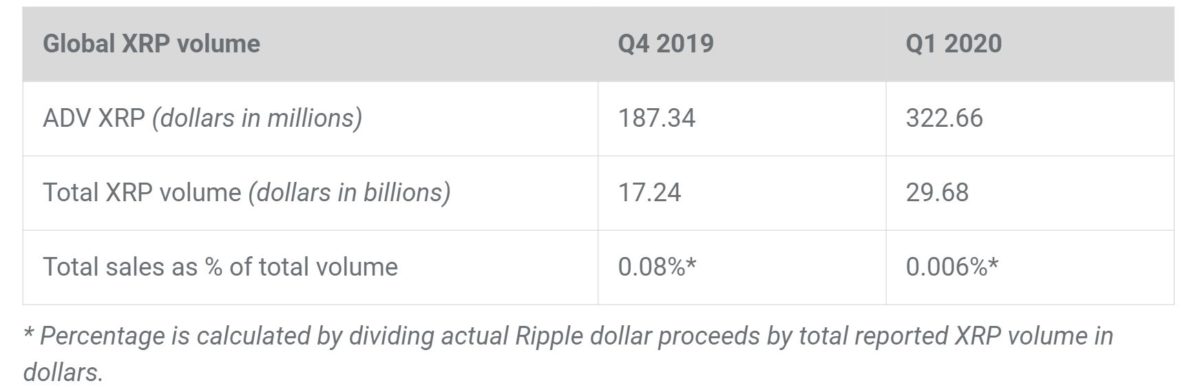Click the 0.08%* percentage cell
The image size is (1200, 390).
click(742, 267)
